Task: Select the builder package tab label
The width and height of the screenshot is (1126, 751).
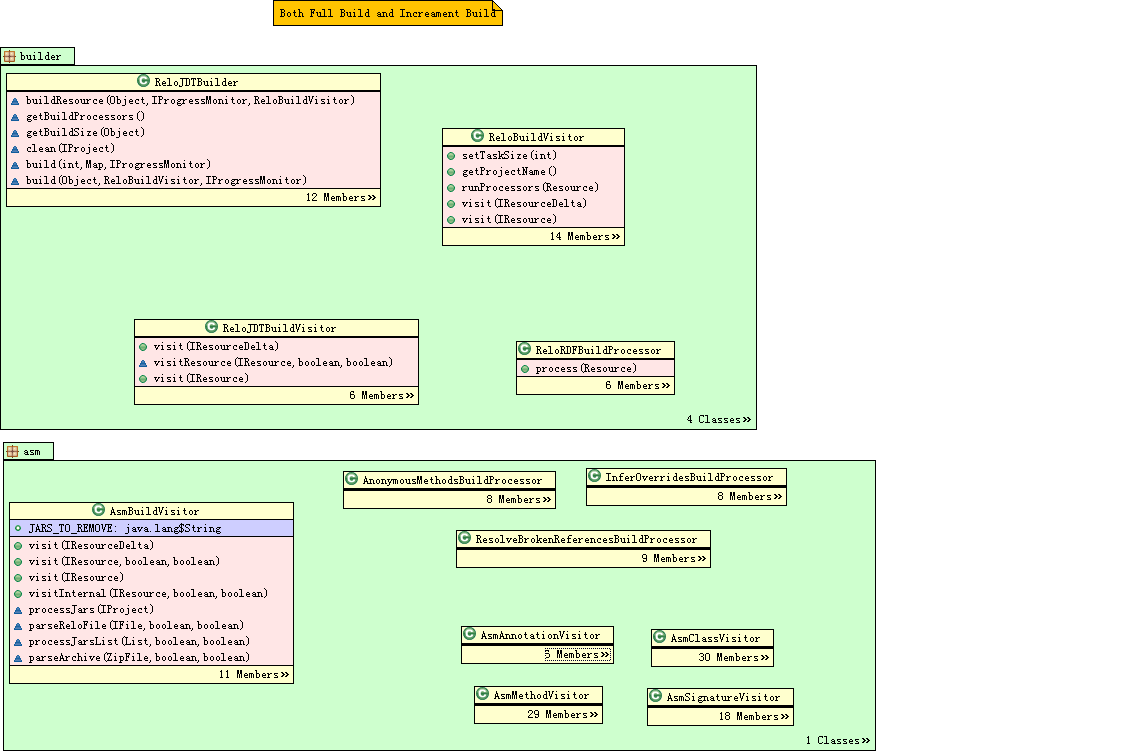Action: [40, 57]
